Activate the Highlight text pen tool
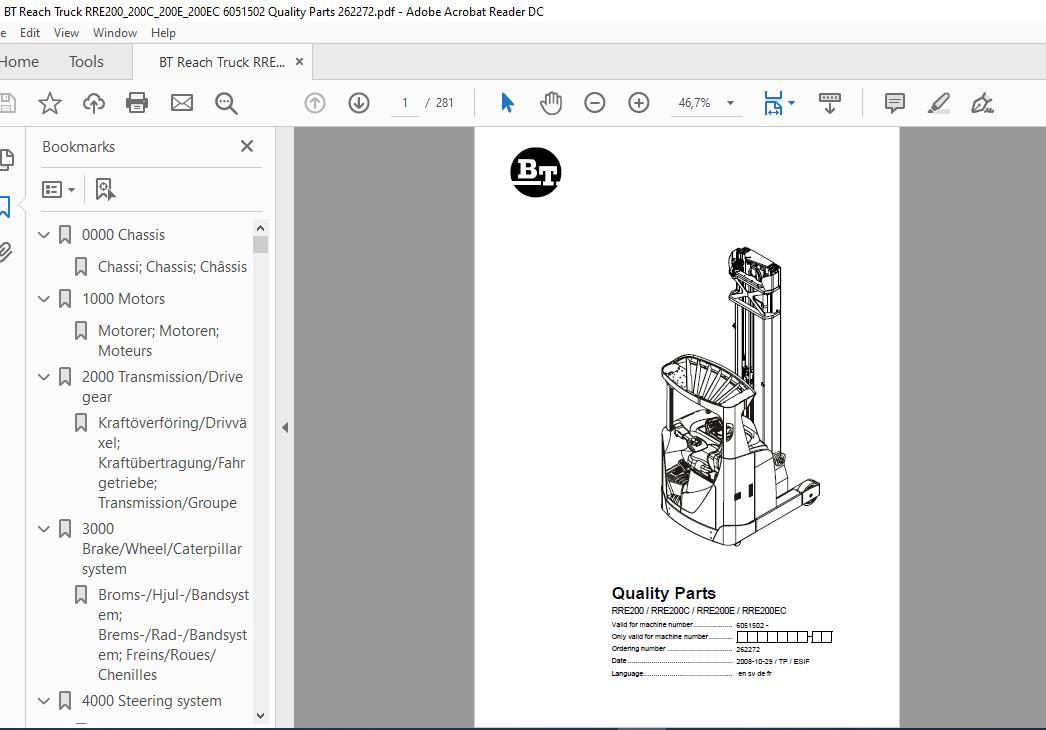The height and width of the screenshot is (730, 1046). 939,103
